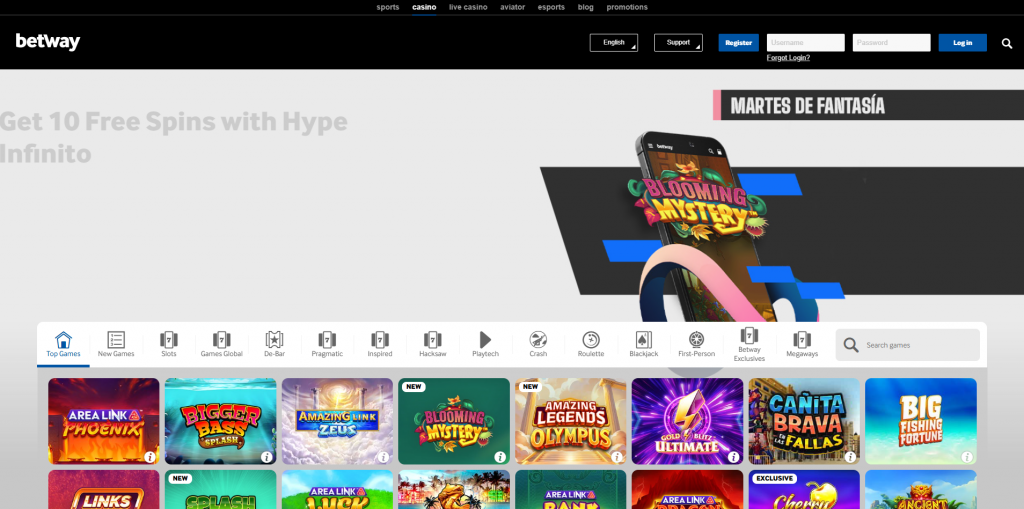The image size is (1024, 509).
Task: Launch Amazing Legends Olympus game
Action: [571, 421]
